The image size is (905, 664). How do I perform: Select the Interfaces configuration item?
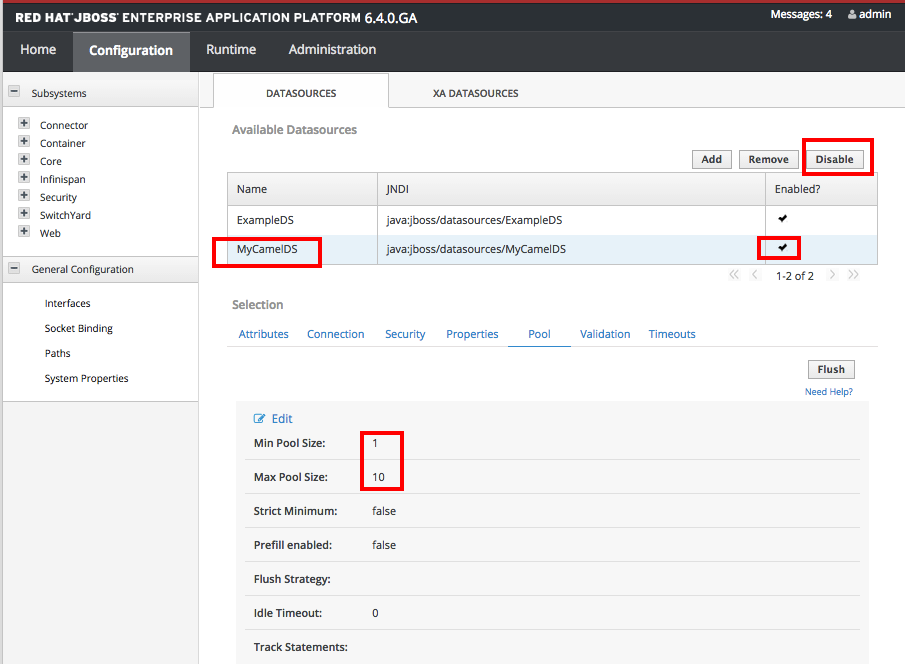click(68, 303)
